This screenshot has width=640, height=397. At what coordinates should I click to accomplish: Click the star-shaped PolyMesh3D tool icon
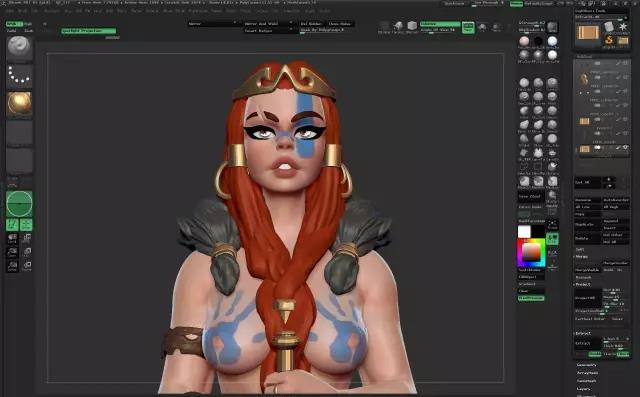(622, 27)
